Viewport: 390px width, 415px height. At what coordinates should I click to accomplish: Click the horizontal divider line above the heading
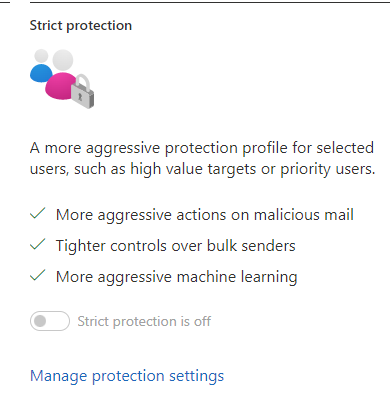[x=210, y=2]
